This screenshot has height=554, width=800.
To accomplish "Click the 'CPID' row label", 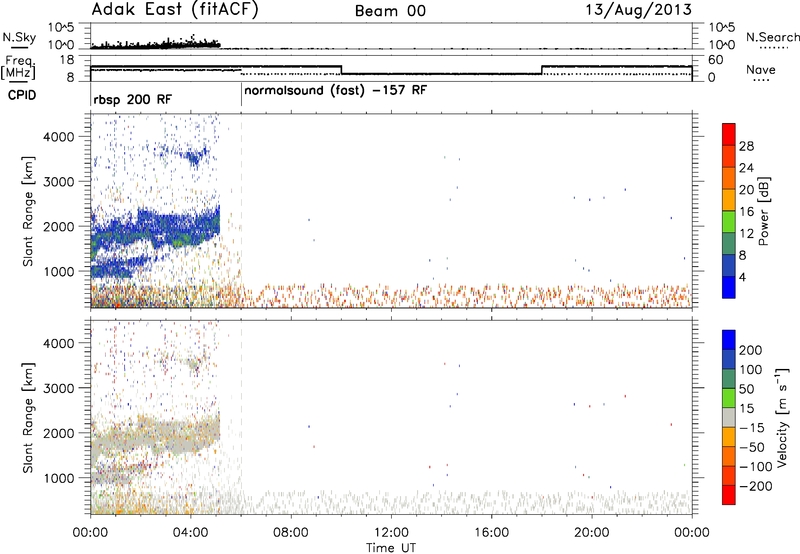I will pos(22,95).
